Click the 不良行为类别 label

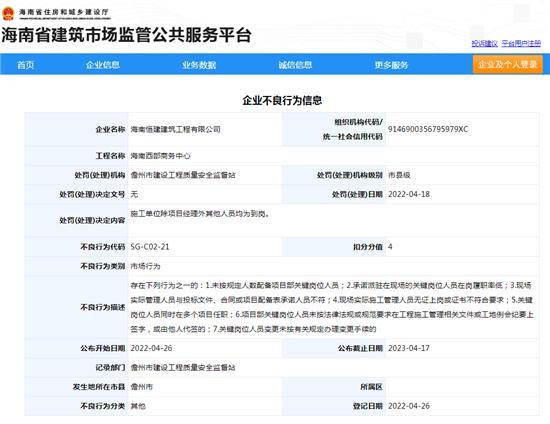102,266
